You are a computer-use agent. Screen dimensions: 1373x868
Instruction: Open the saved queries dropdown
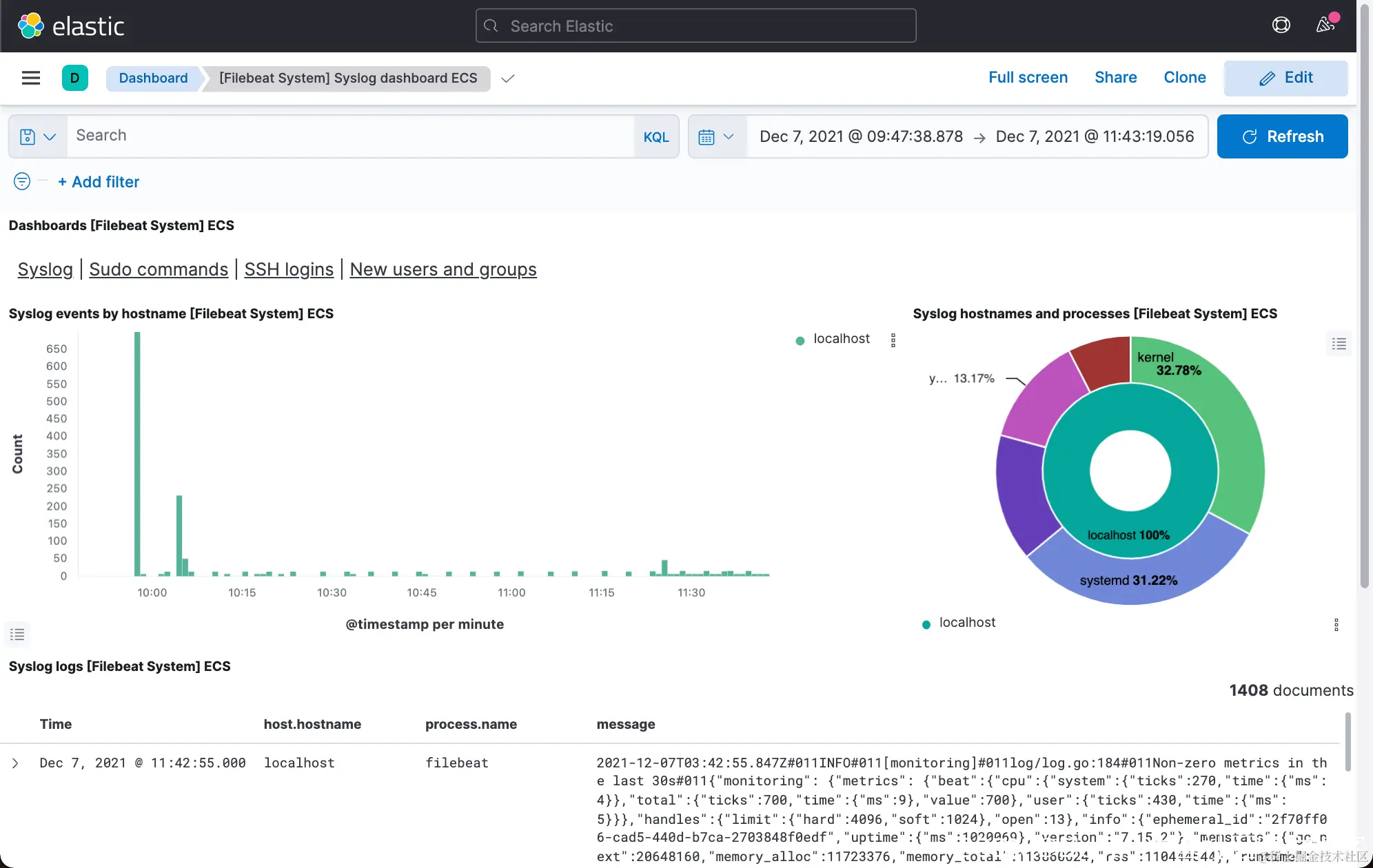[38, 136]
